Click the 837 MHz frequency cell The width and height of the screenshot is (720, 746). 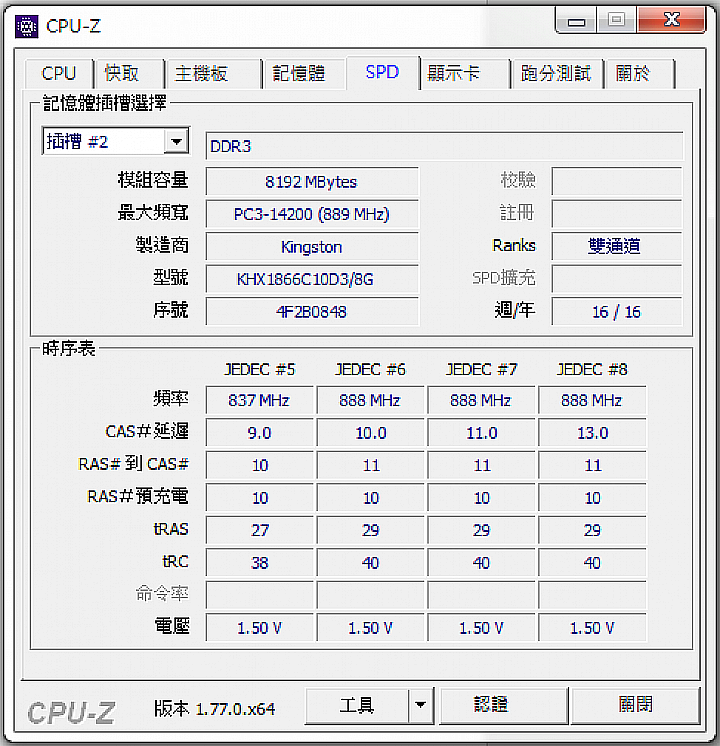click(x=259, y=400)
